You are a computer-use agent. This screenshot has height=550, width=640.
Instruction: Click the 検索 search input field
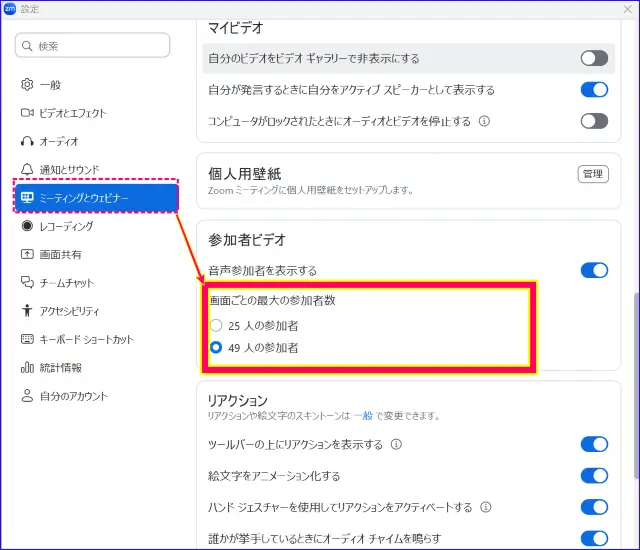coord(92,45)
